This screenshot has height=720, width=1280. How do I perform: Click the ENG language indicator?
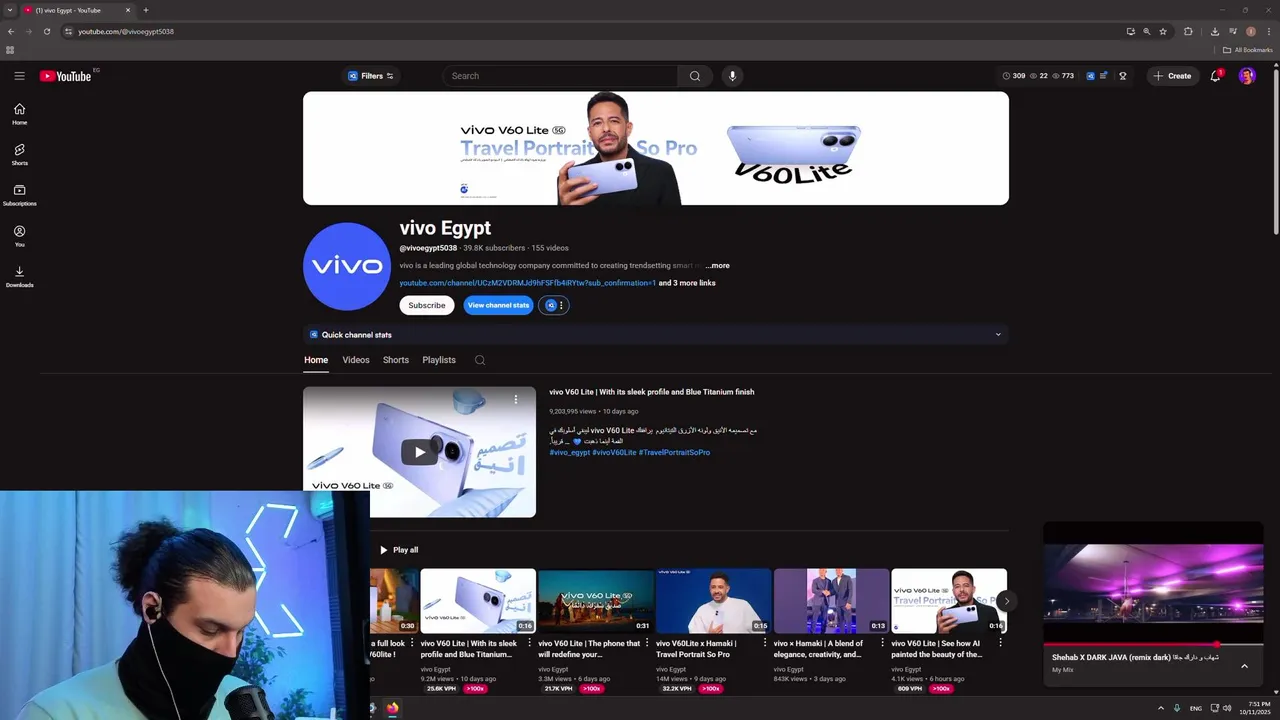pyautogui.click(x=1196, y=708)
